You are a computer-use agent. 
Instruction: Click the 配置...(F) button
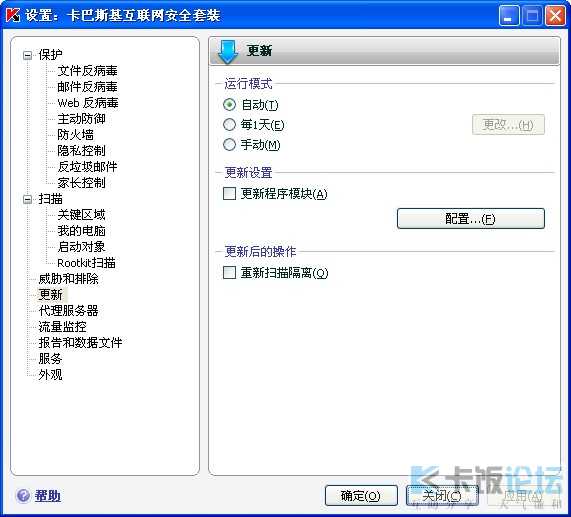[x=470, y=218]
